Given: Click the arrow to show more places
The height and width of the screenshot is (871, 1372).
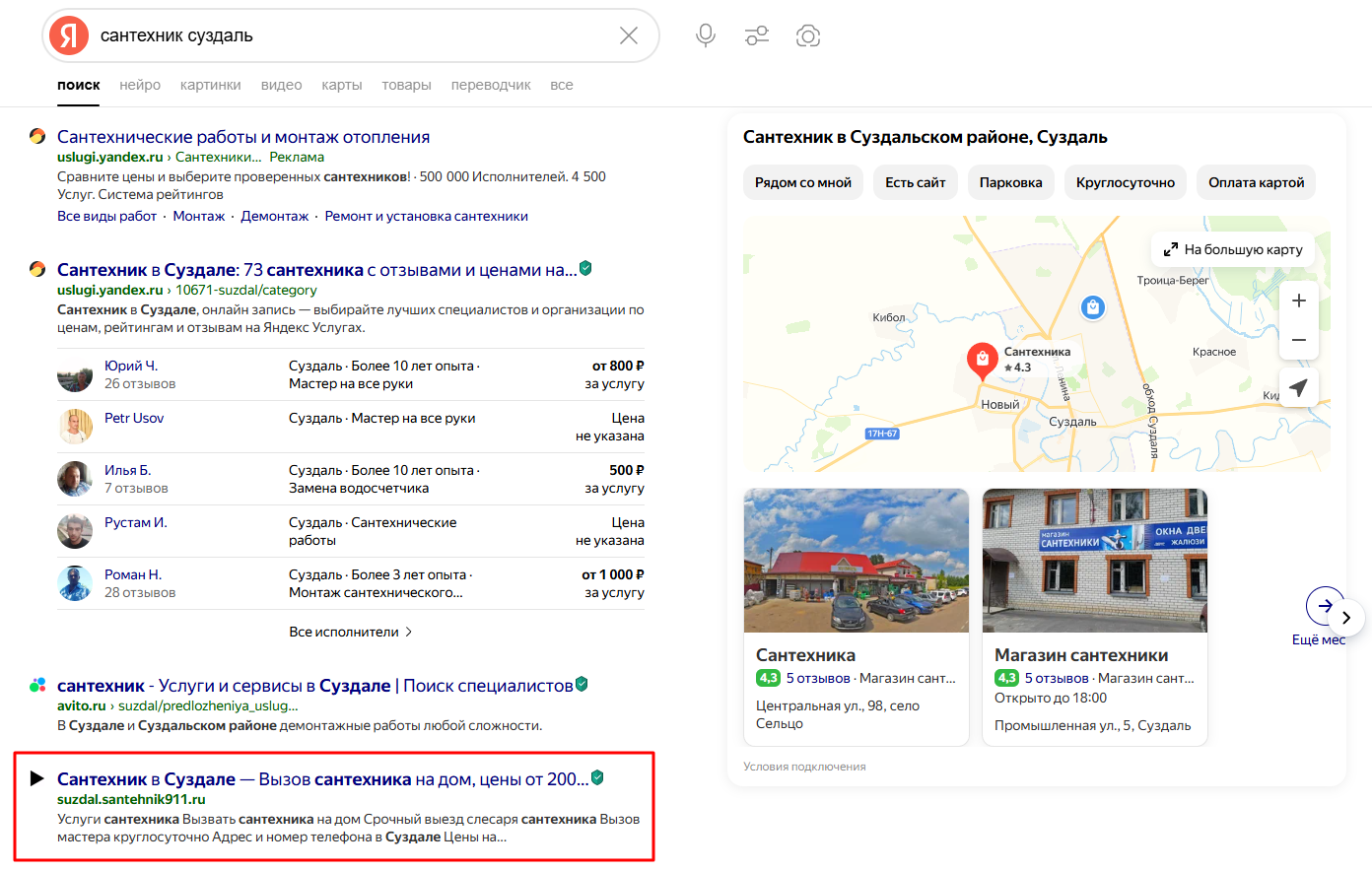Looking at the screenshot, I should point(1346,617).
